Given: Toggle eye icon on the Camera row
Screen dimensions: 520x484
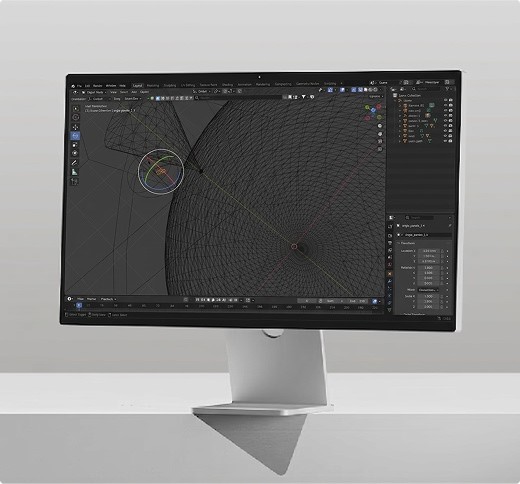Looking at the screenshot, I should pos(445,105).
